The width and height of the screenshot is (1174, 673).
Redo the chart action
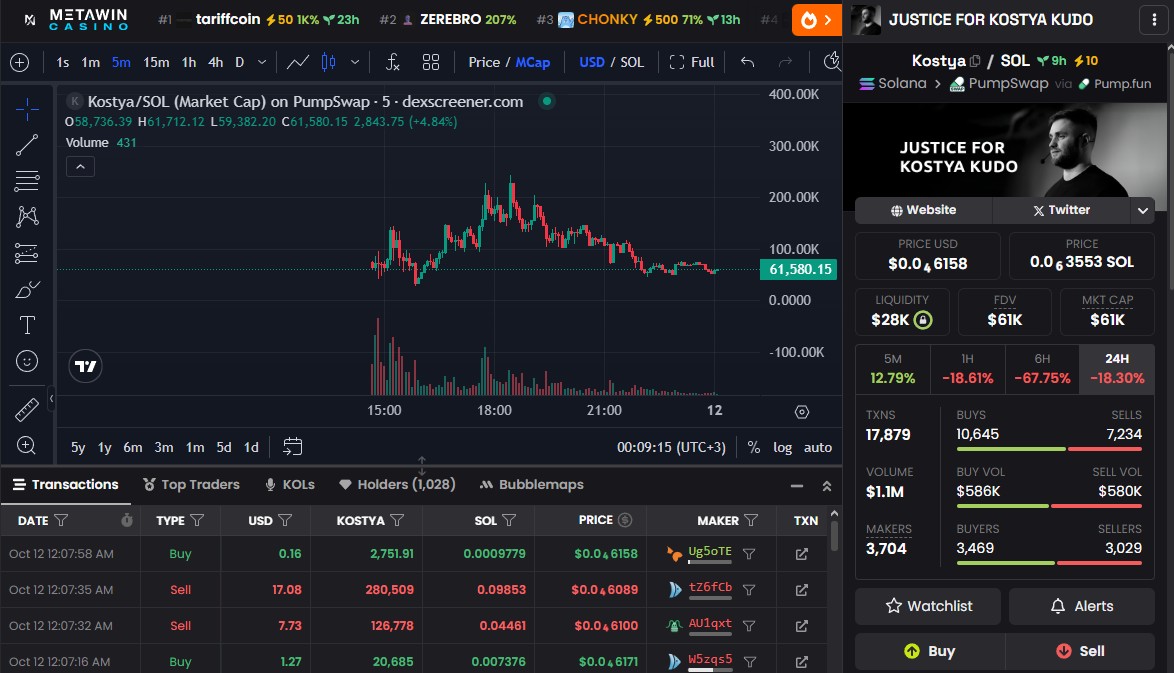pyautogui.click(x=785, y=62)
